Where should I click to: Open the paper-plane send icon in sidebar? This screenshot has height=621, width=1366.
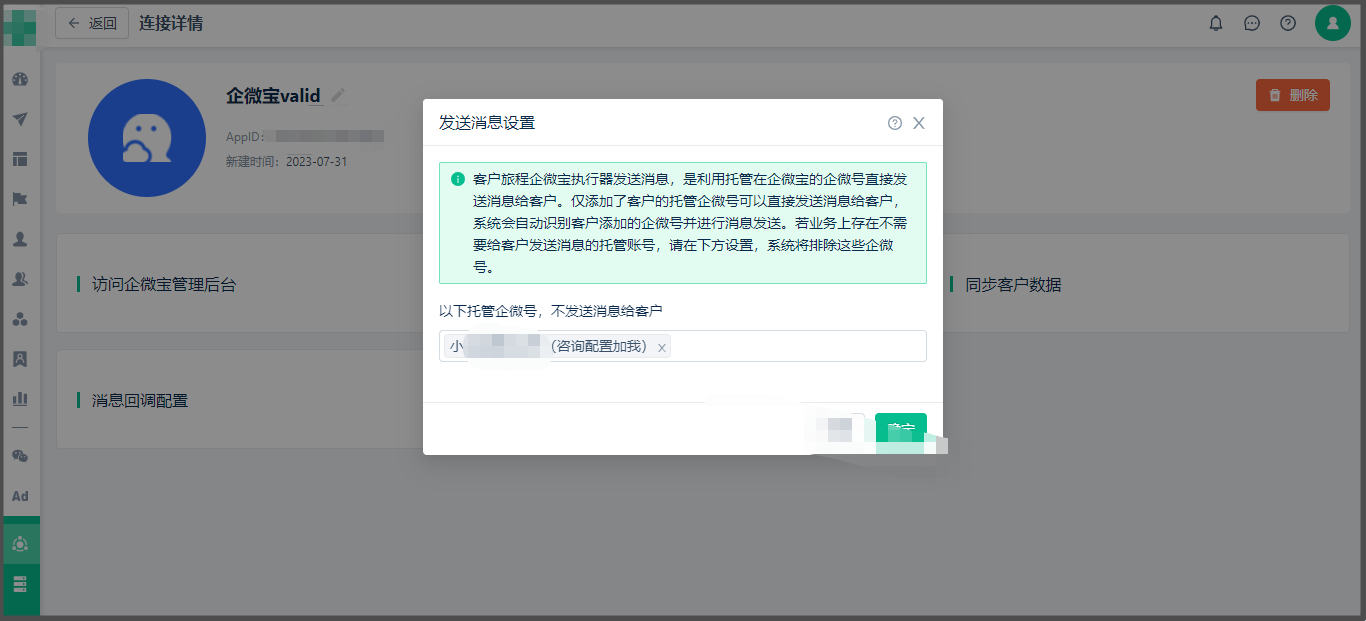20,119
